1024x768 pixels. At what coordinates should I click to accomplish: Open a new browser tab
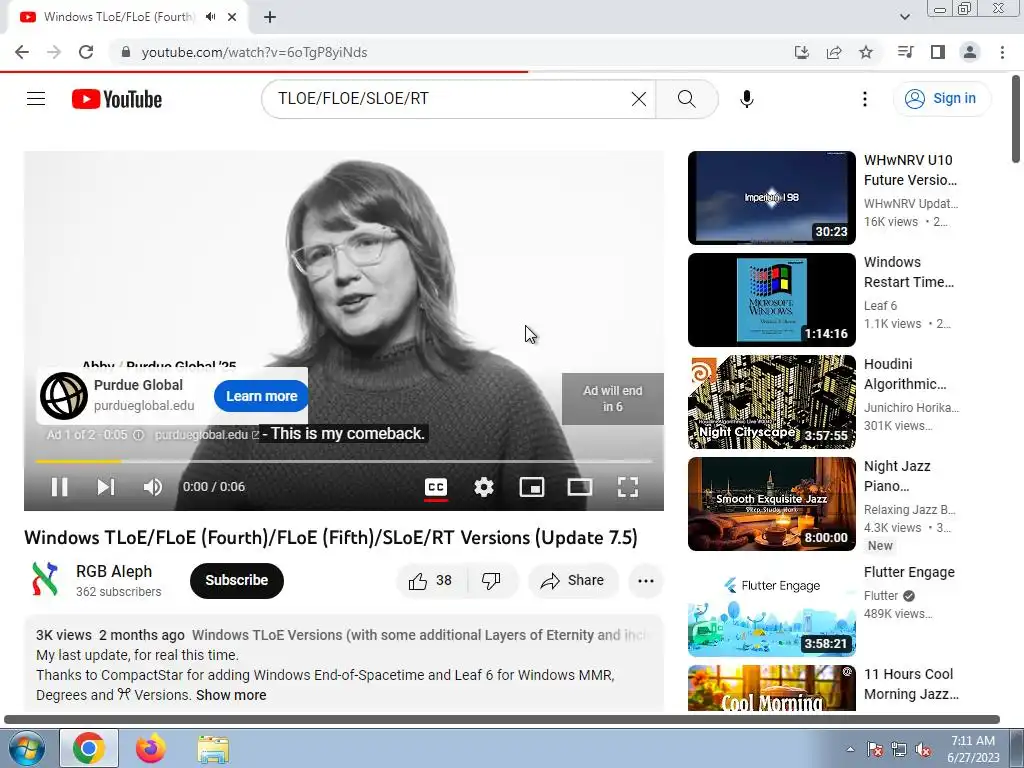(x=270, y=18)
